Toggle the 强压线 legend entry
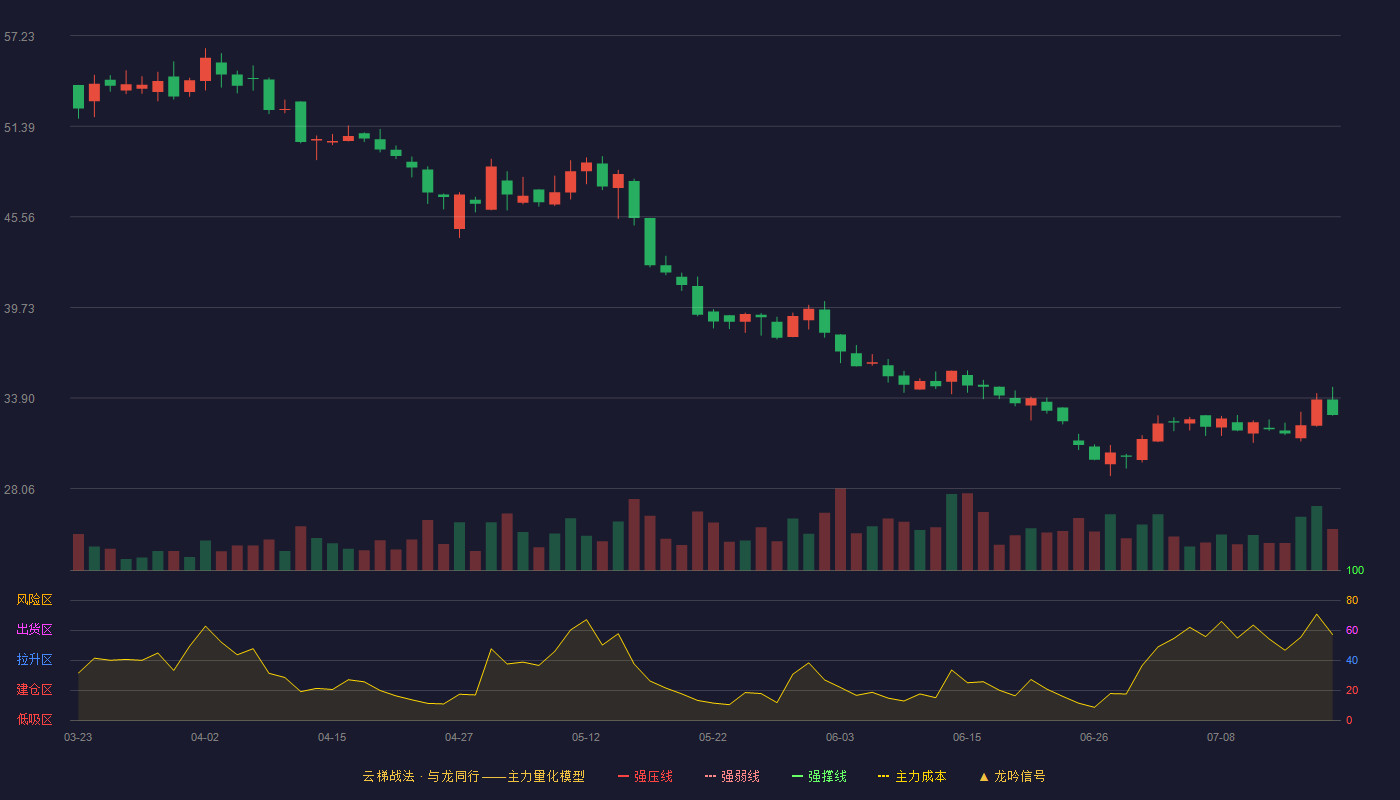 [645, 776]
